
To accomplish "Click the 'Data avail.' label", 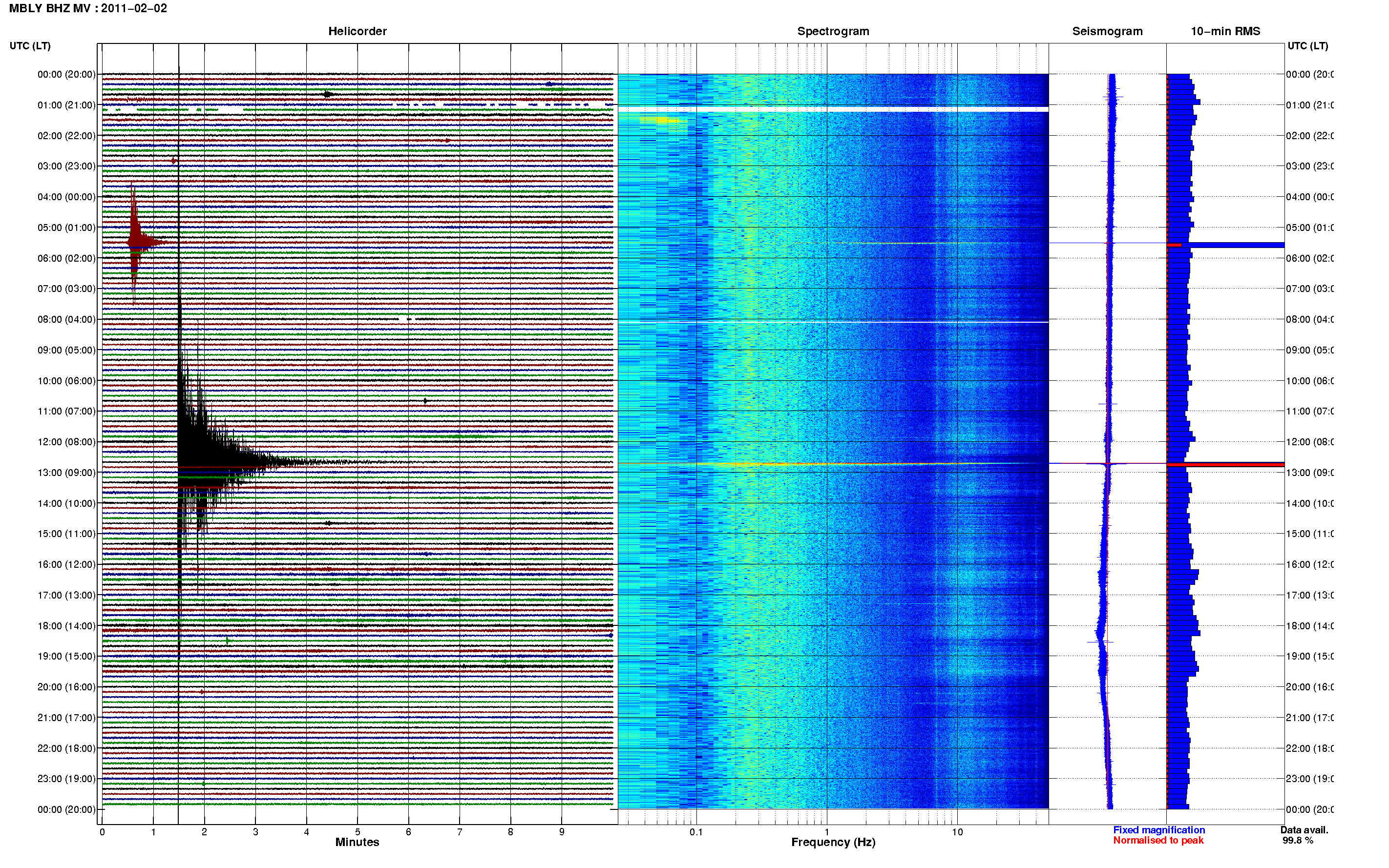I will (x=1304, y=830).
